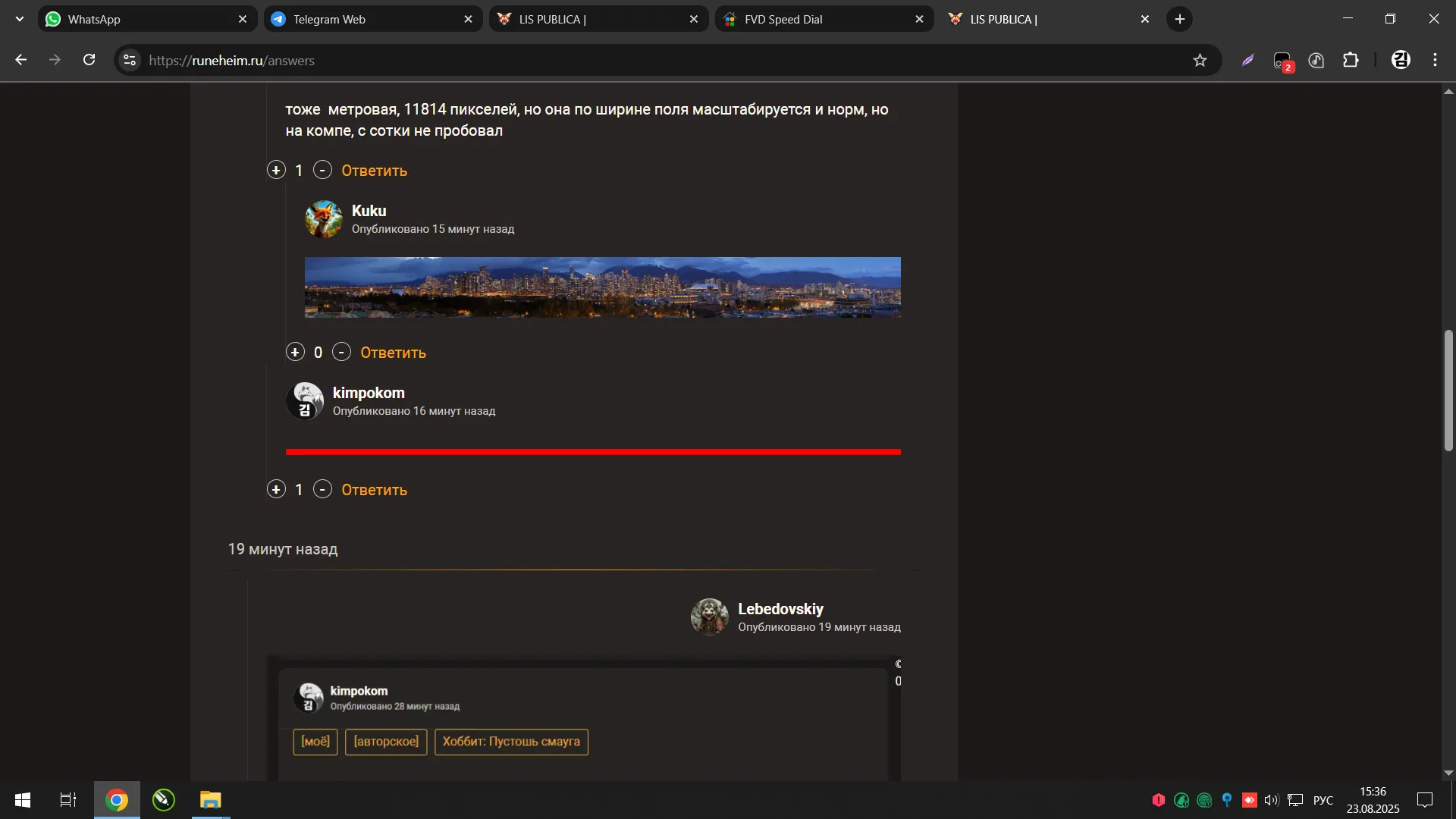Upvote the Kuku comment with plus icon
Image resolution: width=1456 pixels, height=819 pixels.
coord(295,352)
